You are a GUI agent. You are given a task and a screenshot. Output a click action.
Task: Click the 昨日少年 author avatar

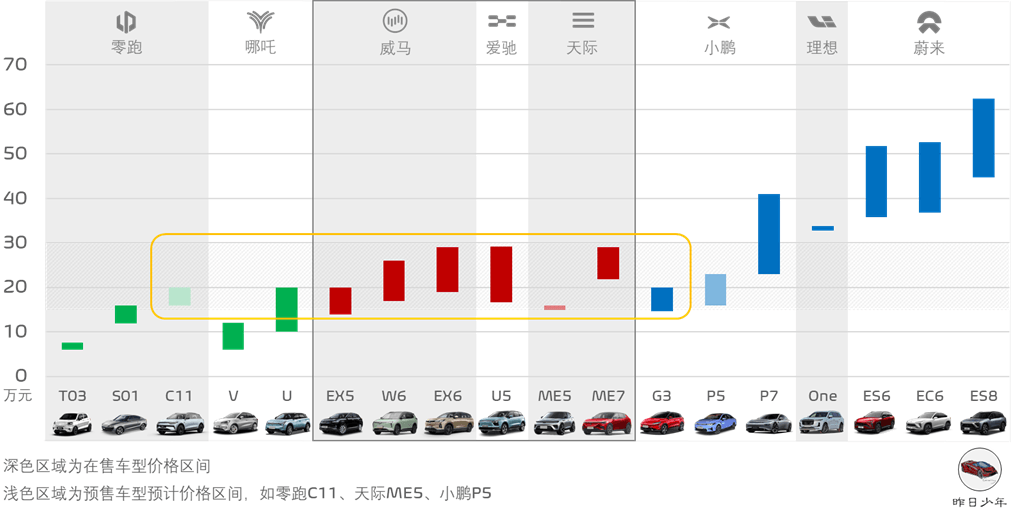pyautogui.click(x=980, y=471)
